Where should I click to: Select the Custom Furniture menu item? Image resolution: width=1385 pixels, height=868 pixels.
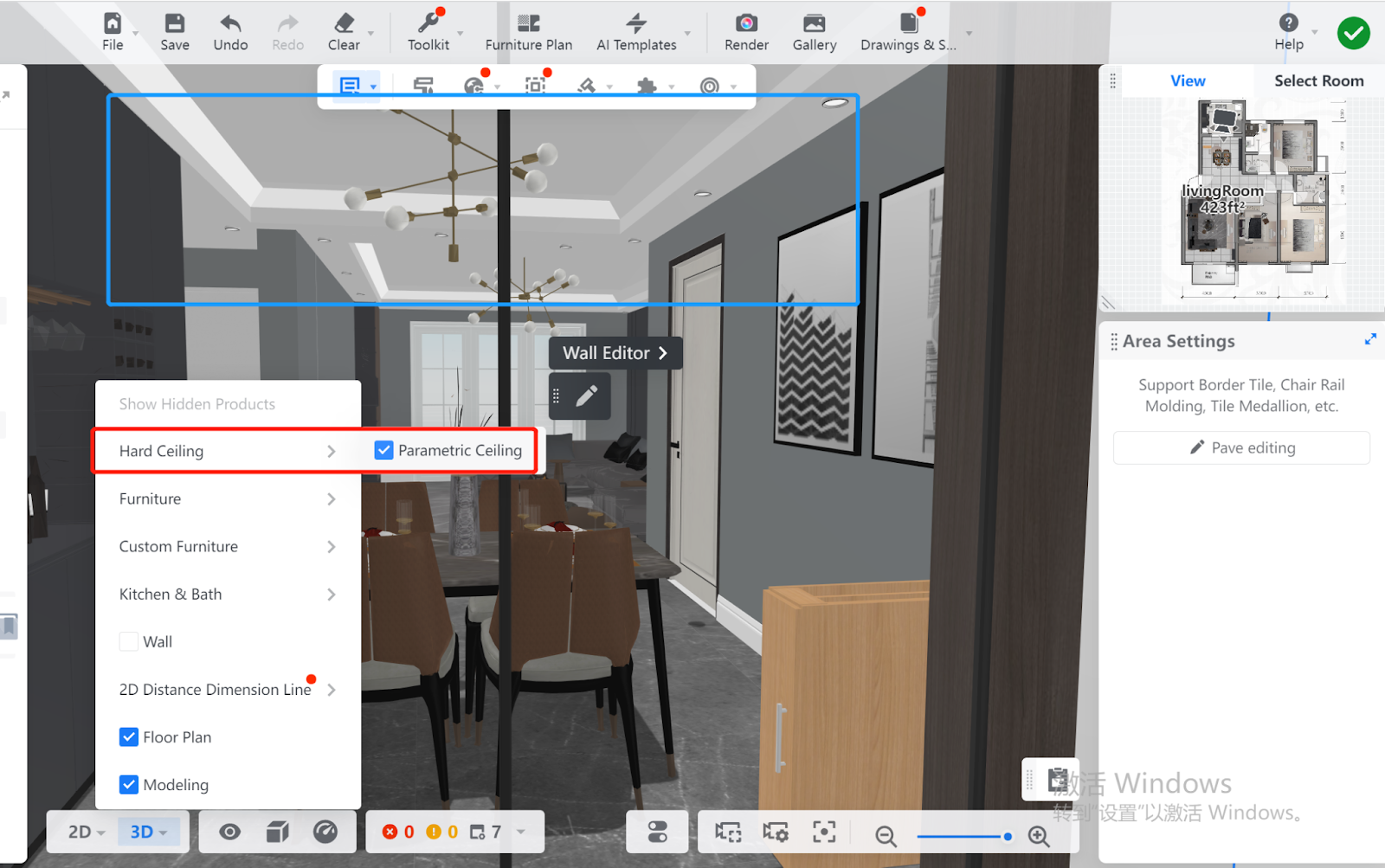228,546
